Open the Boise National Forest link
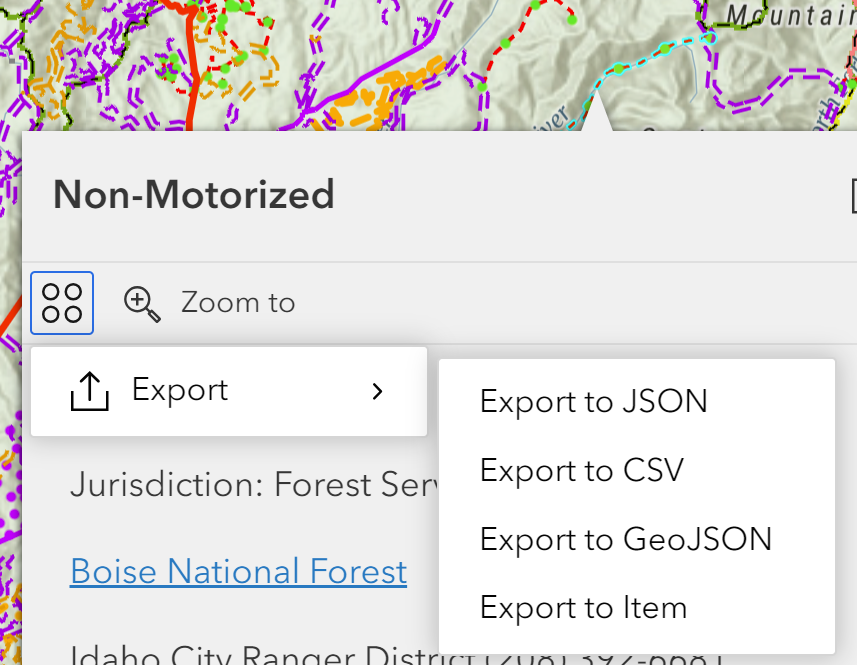This screenshot has width=857, height=665. coord(238,572)
